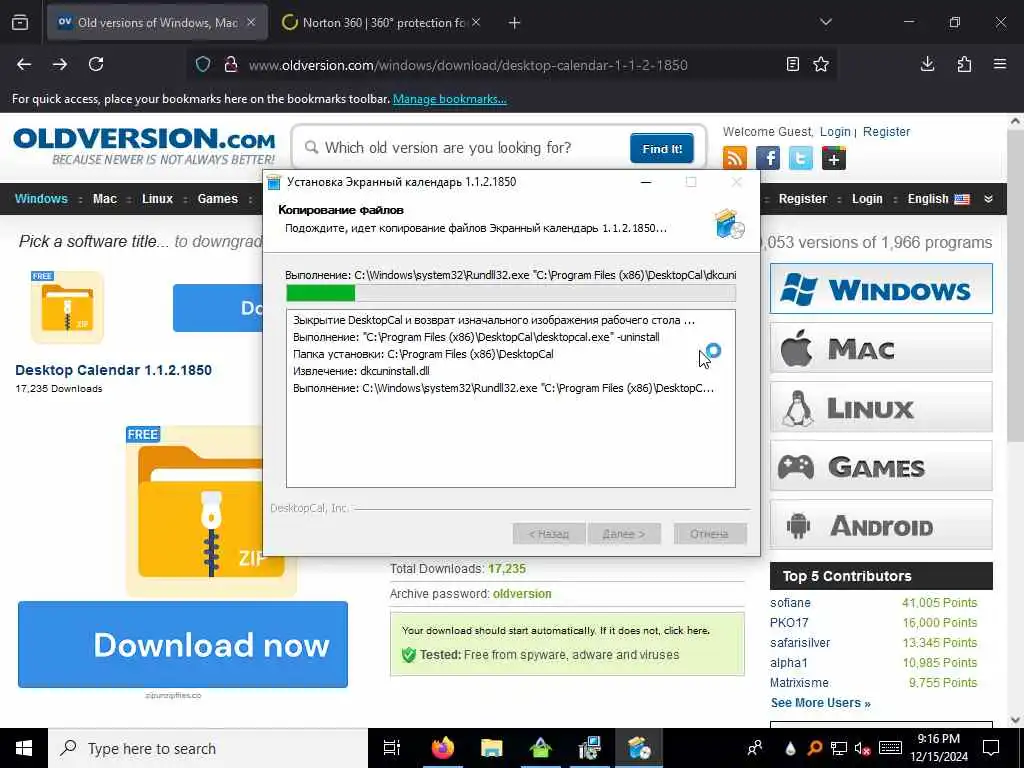Close the Norton 360 tab

coord(476,22)
